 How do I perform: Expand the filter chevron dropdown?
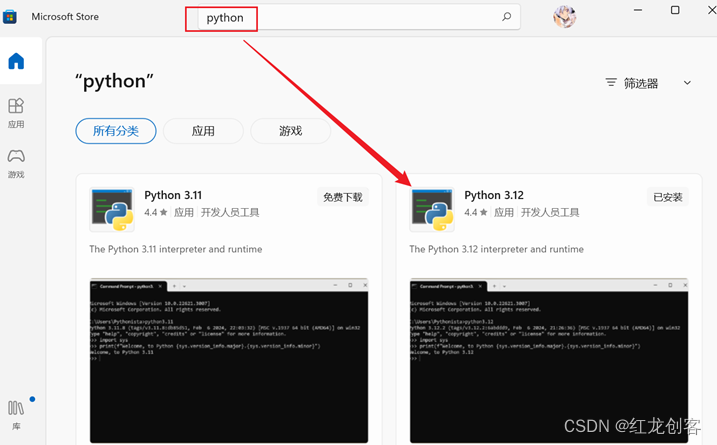click(x=687, y=83)
